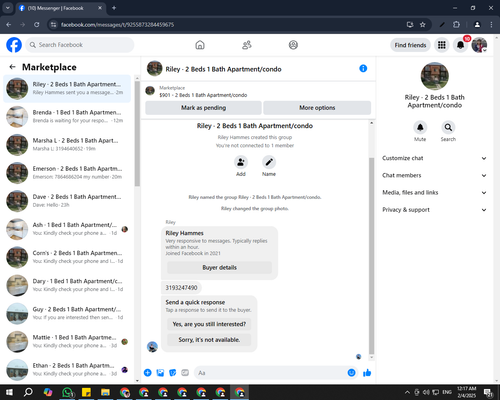
Task: Open the Friends icon in top navigation
Action: click(x=247, y=45)
